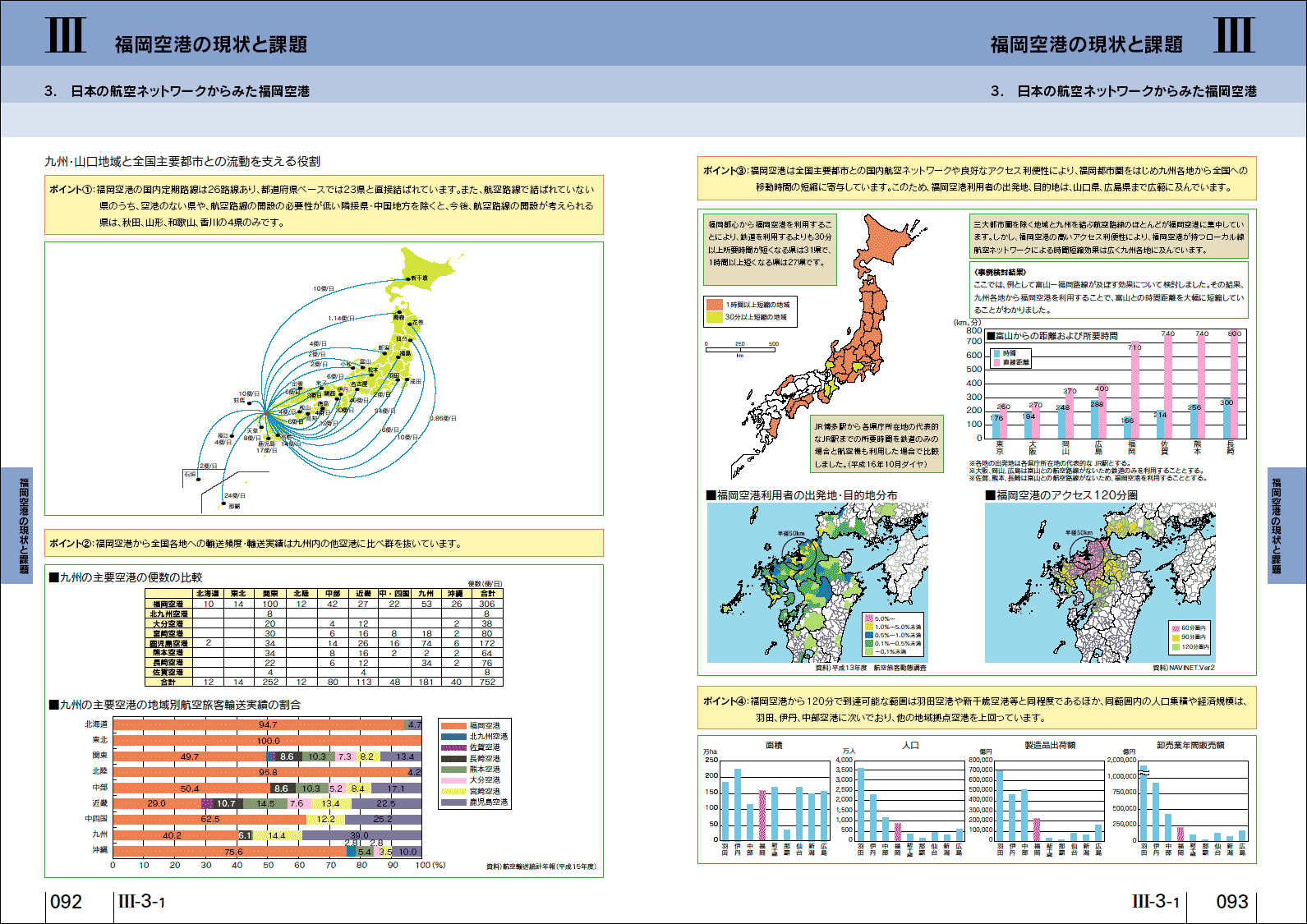This screenshot has width=1307, height=924.
Task: Click the 福岡空港 row label in flights table
Action: coord(168,604)
